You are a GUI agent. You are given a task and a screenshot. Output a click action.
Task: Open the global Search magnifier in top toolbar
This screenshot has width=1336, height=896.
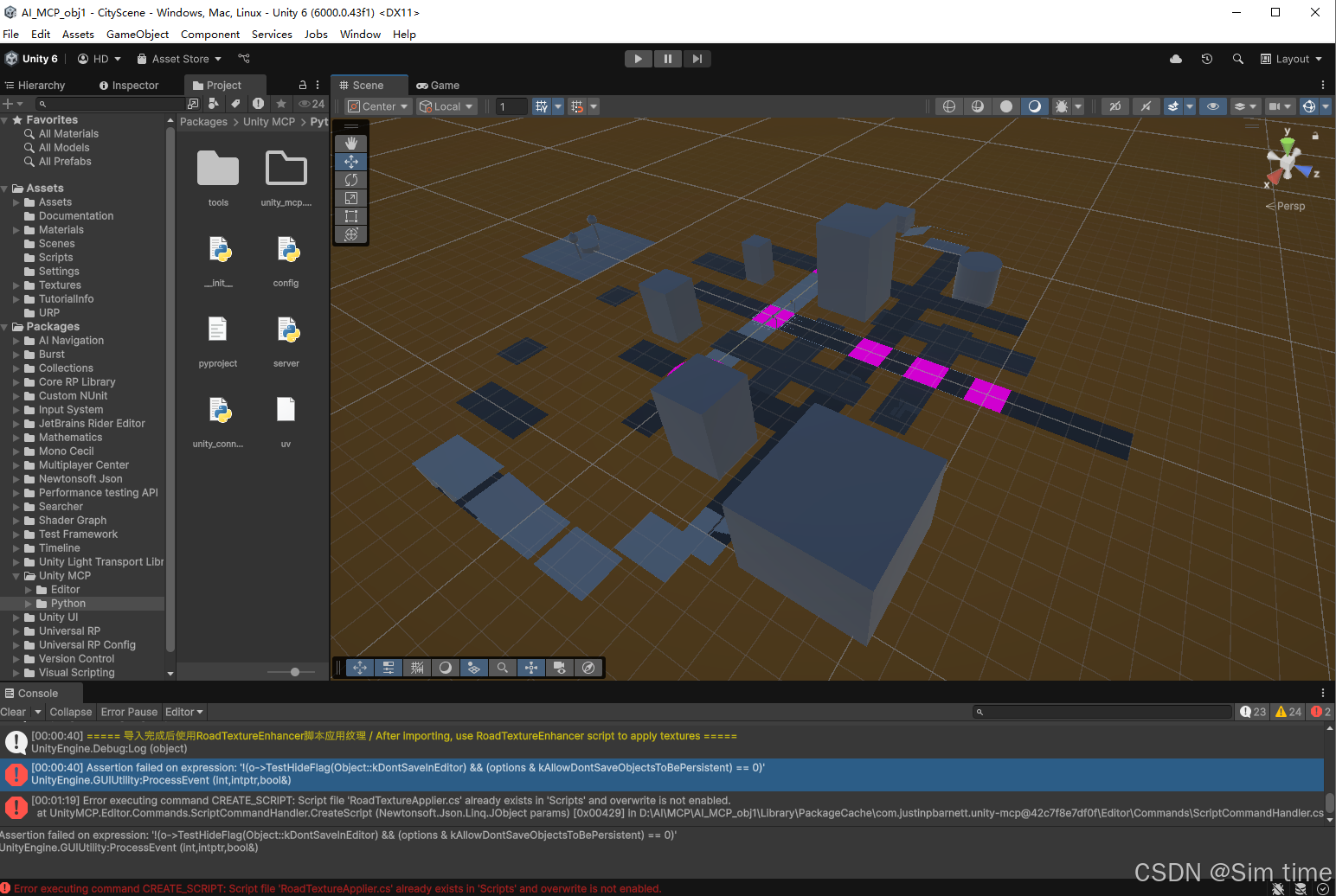coord(1238,59)
